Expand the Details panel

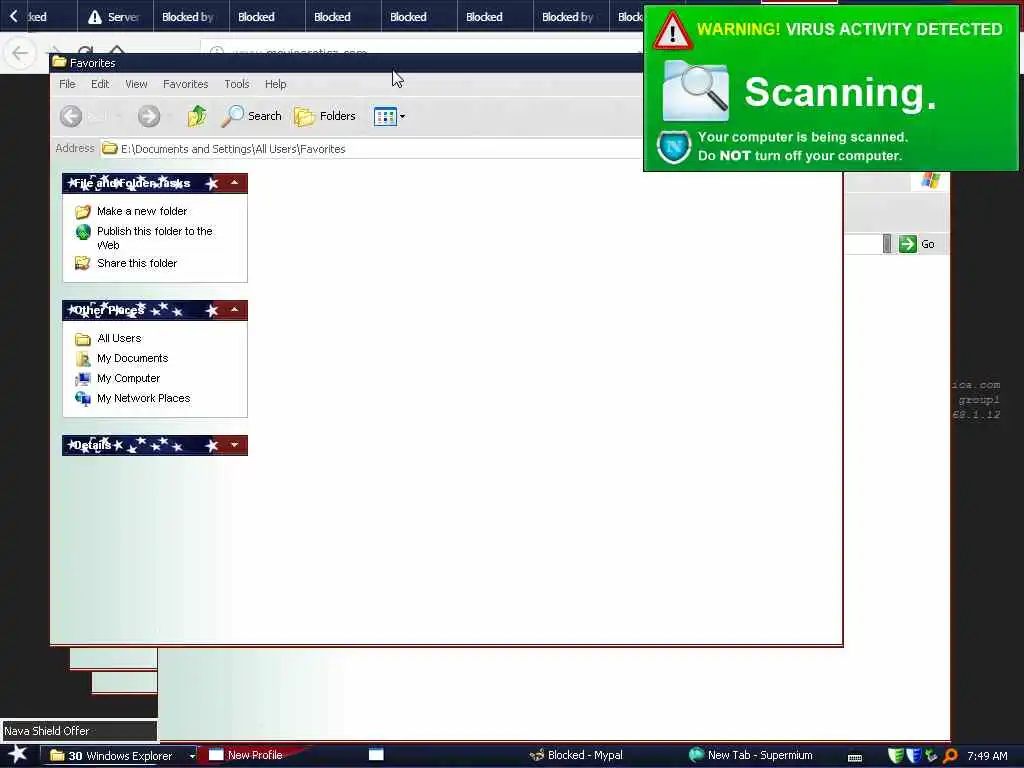234,445
